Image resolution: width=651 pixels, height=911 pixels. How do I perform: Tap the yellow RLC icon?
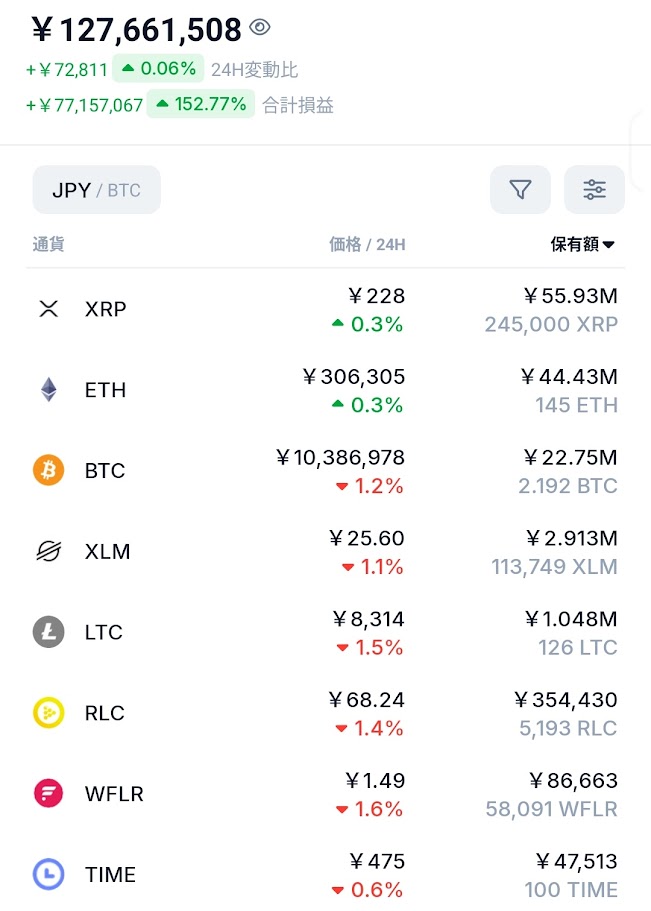point(49,713)
